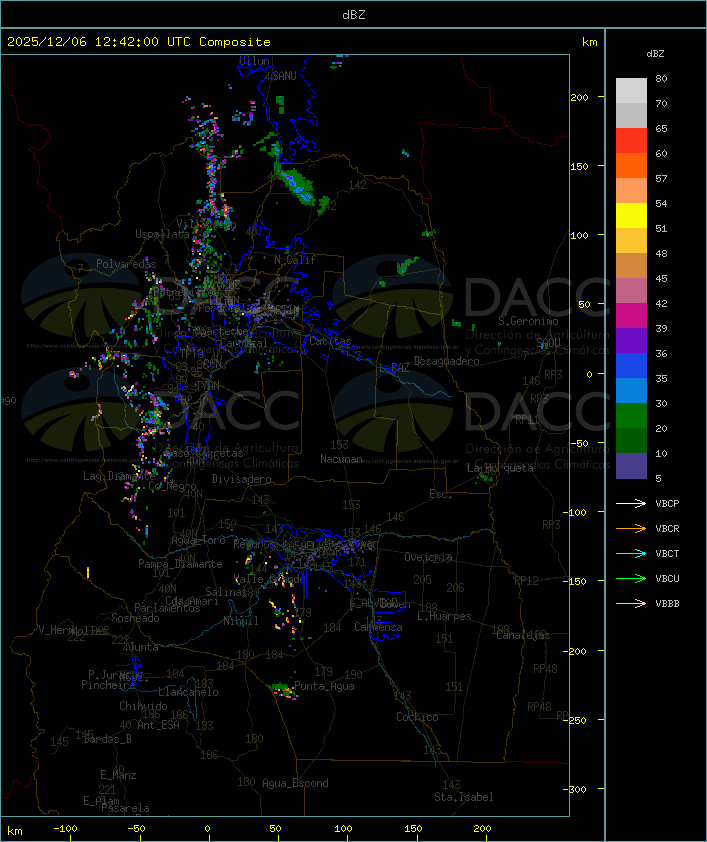
Task: Click the Canalejas place label
Action: pyautogui.click(x=523, y=635)
